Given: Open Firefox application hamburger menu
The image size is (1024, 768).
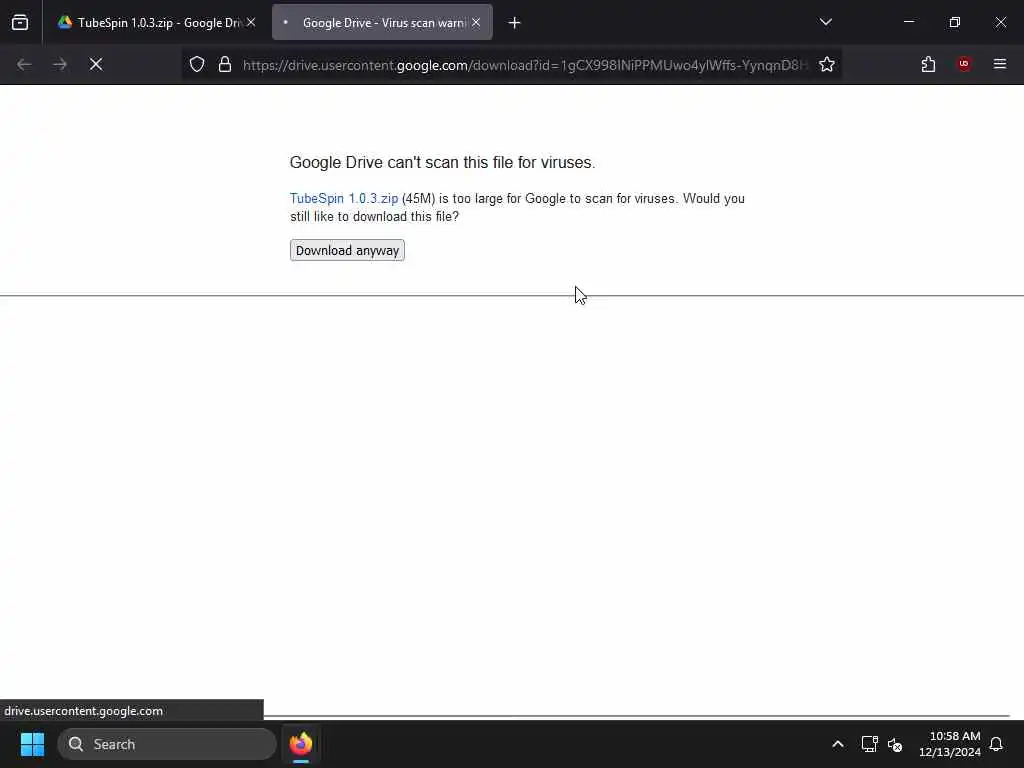Looking at the screenshot, I should point(1000,64).
